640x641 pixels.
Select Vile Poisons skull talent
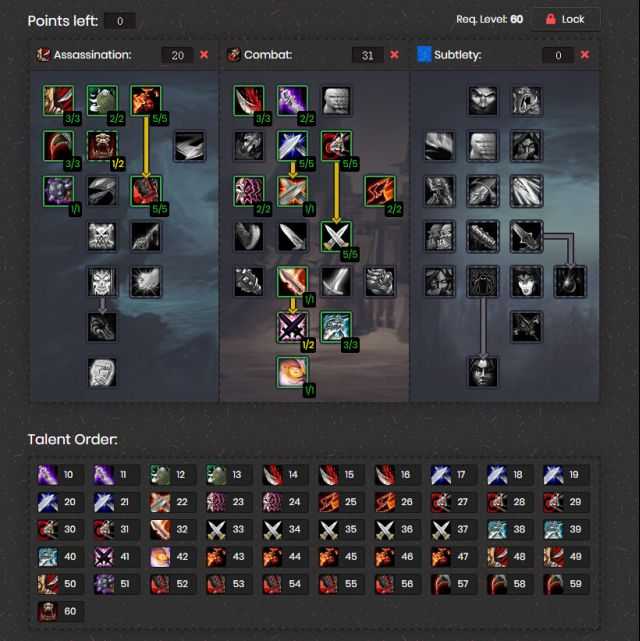(x=102, y=237)
